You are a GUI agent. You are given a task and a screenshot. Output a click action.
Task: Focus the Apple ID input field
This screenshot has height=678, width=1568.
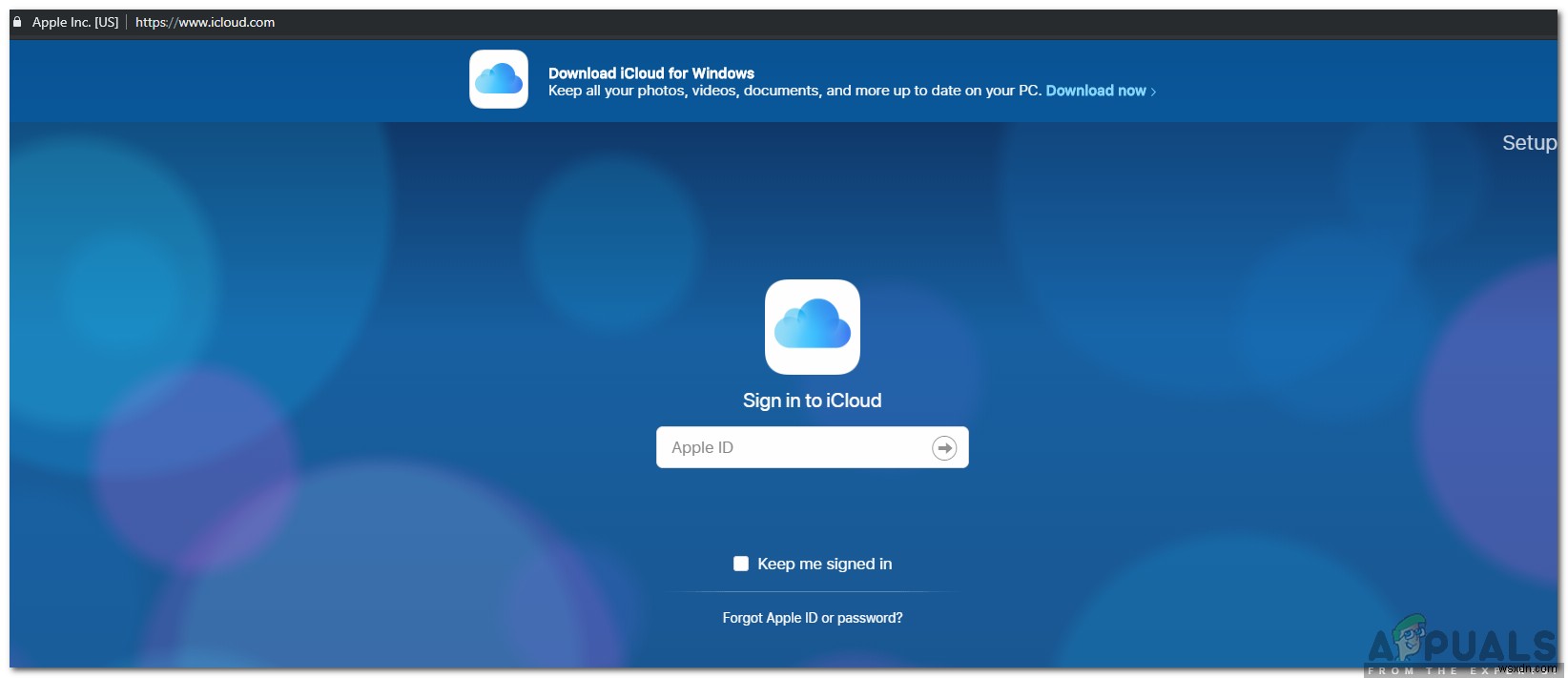[813, 447]
